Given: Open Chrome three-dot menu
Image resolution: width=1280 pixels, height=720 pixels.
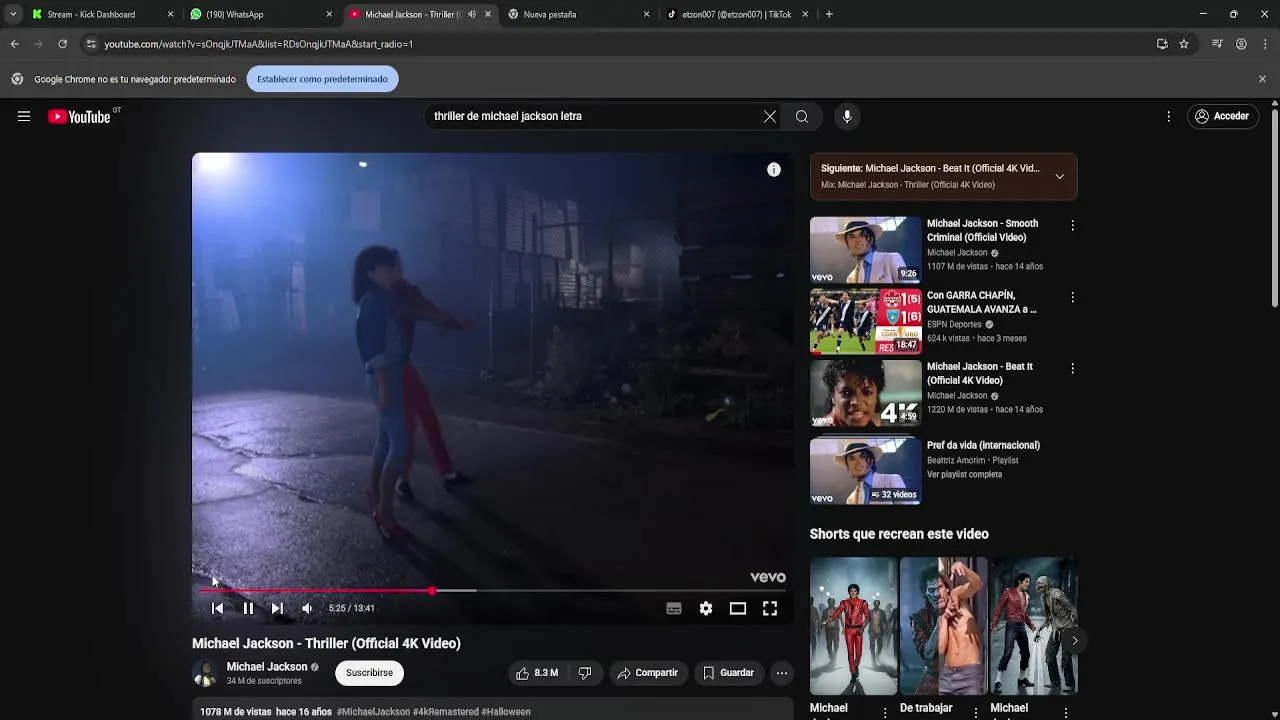Looking at the screenshot, I should [1265, 44].
